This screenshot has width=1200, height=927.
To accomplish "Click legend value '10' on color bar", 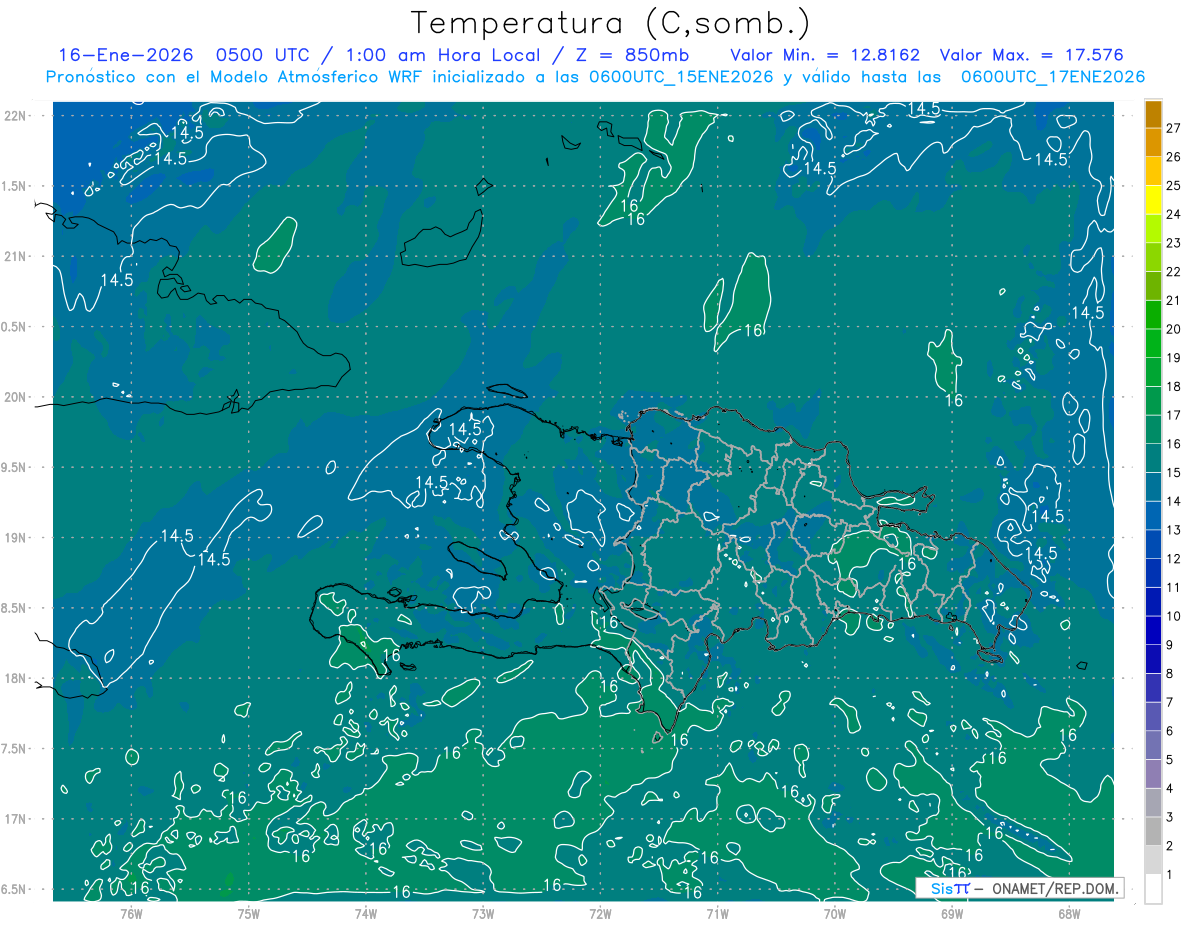I will pyautogui.click(x=1173, y=616).
